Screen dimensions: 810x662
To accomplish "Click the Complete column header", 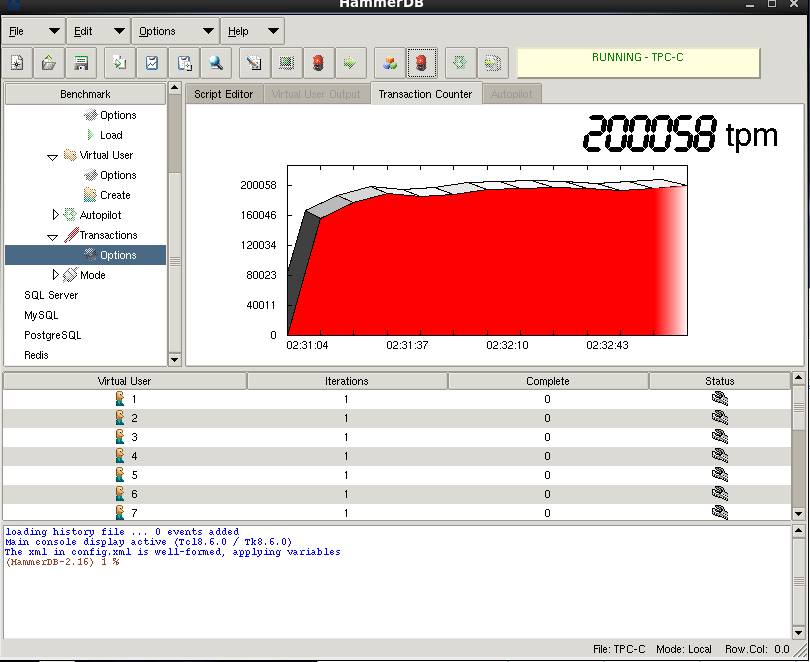I will [548, 381].
